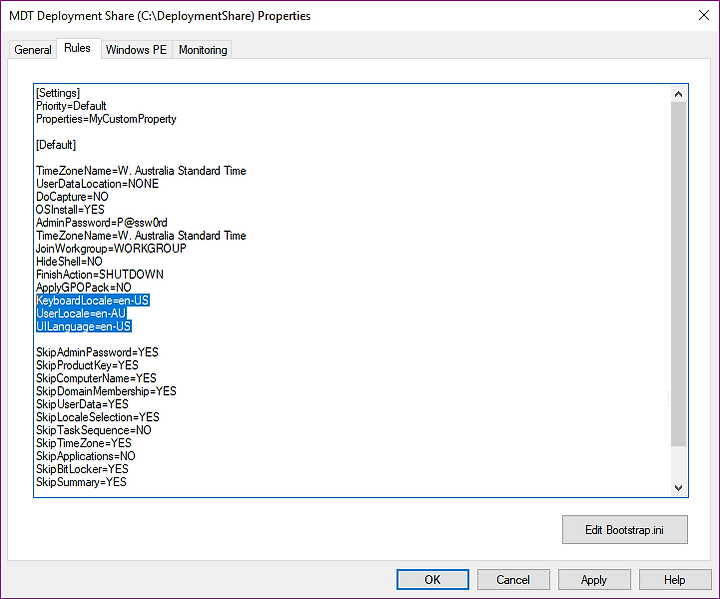Click SkipDomainMembership=YES line
Screen dimensions: 720x599
point(106,391)
